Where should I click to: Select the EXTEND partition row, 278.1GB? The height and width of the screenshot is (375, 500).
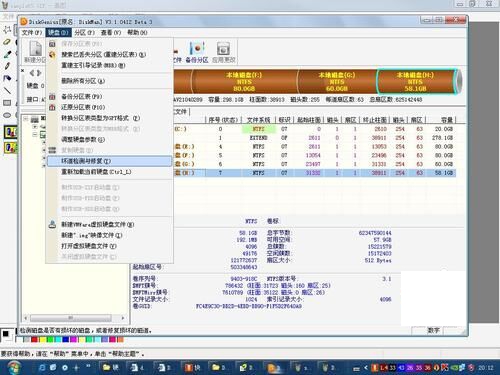314,138
